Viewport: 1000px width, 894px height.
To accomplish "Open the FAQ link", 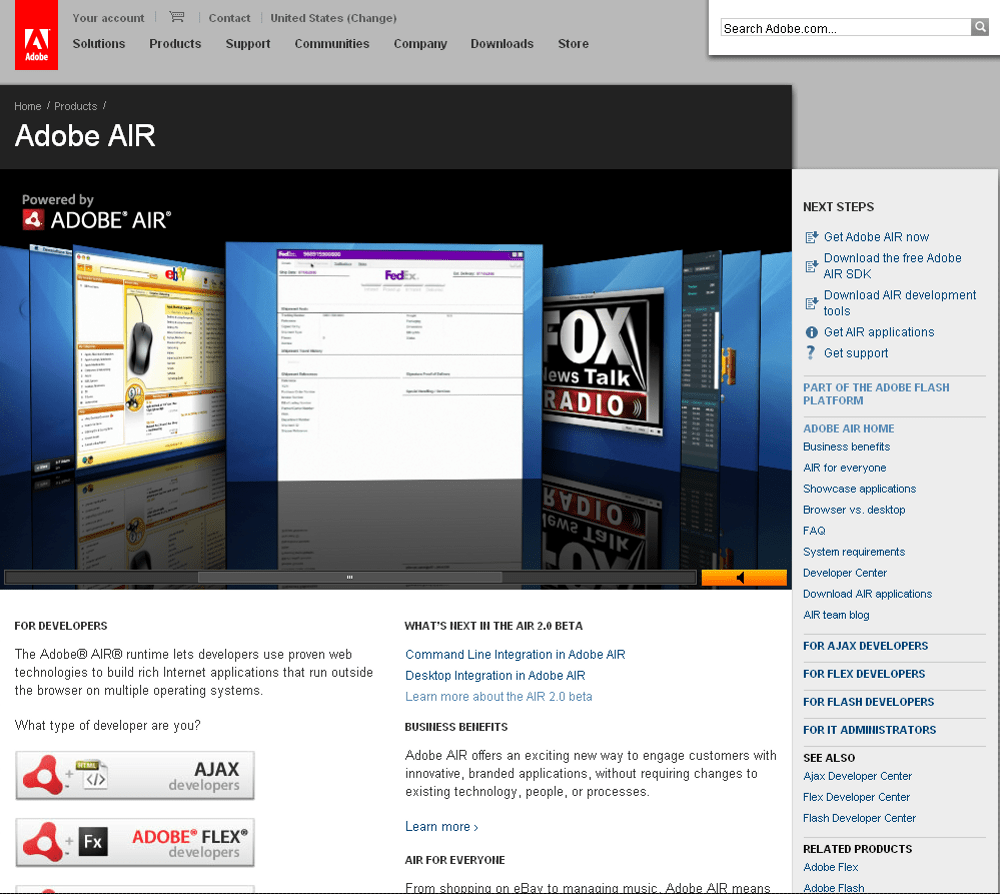I will coord(814,531).
